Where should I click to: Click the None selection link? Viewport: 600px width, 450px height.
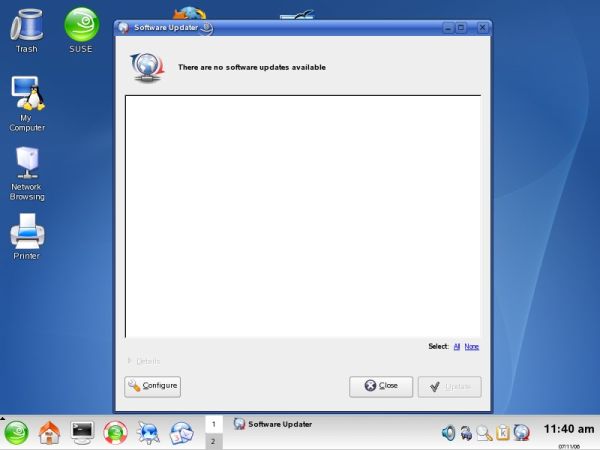click(x=471, y=347)
